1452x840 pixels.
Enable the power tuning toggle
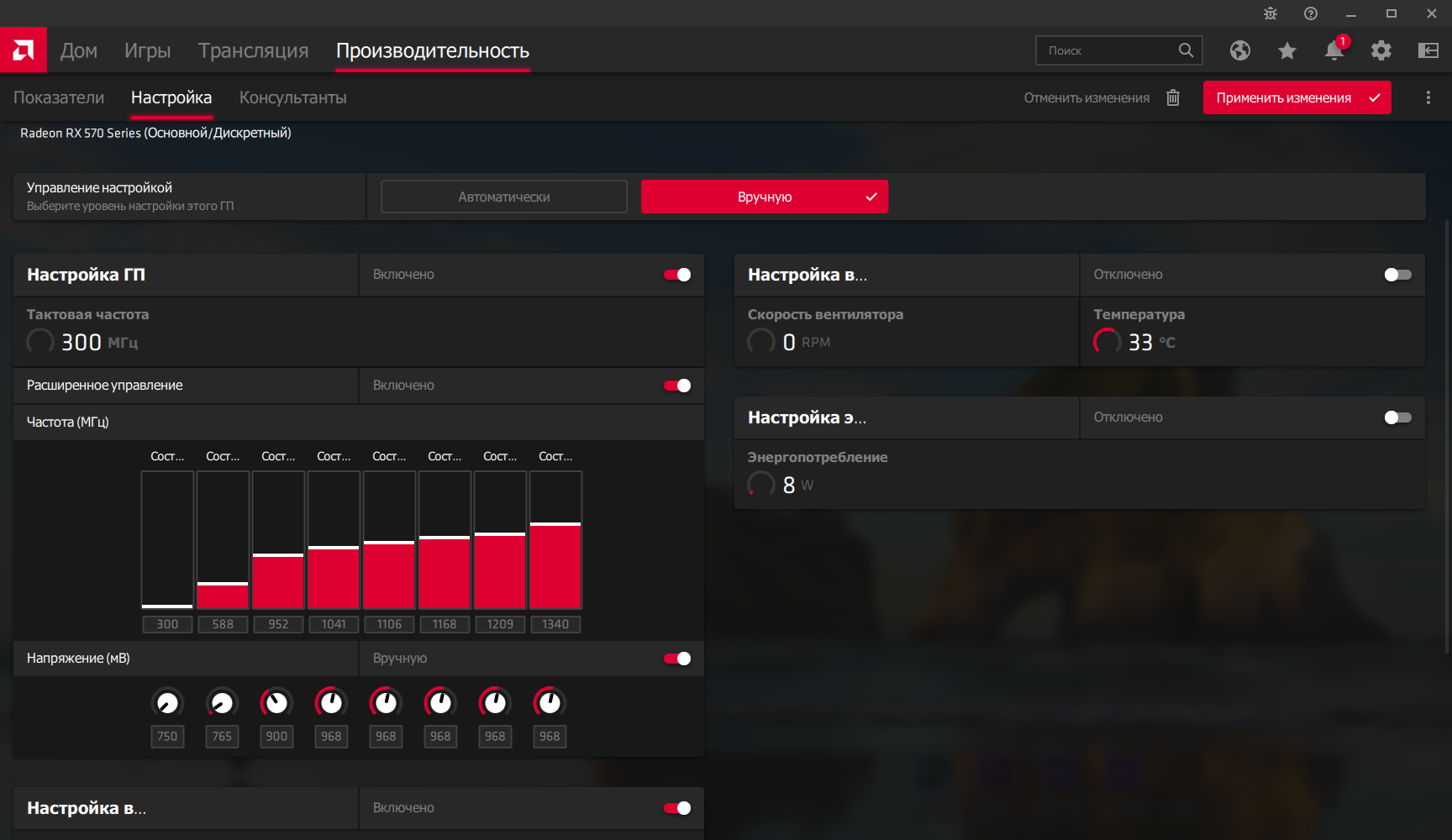[x=1397, y=417]
